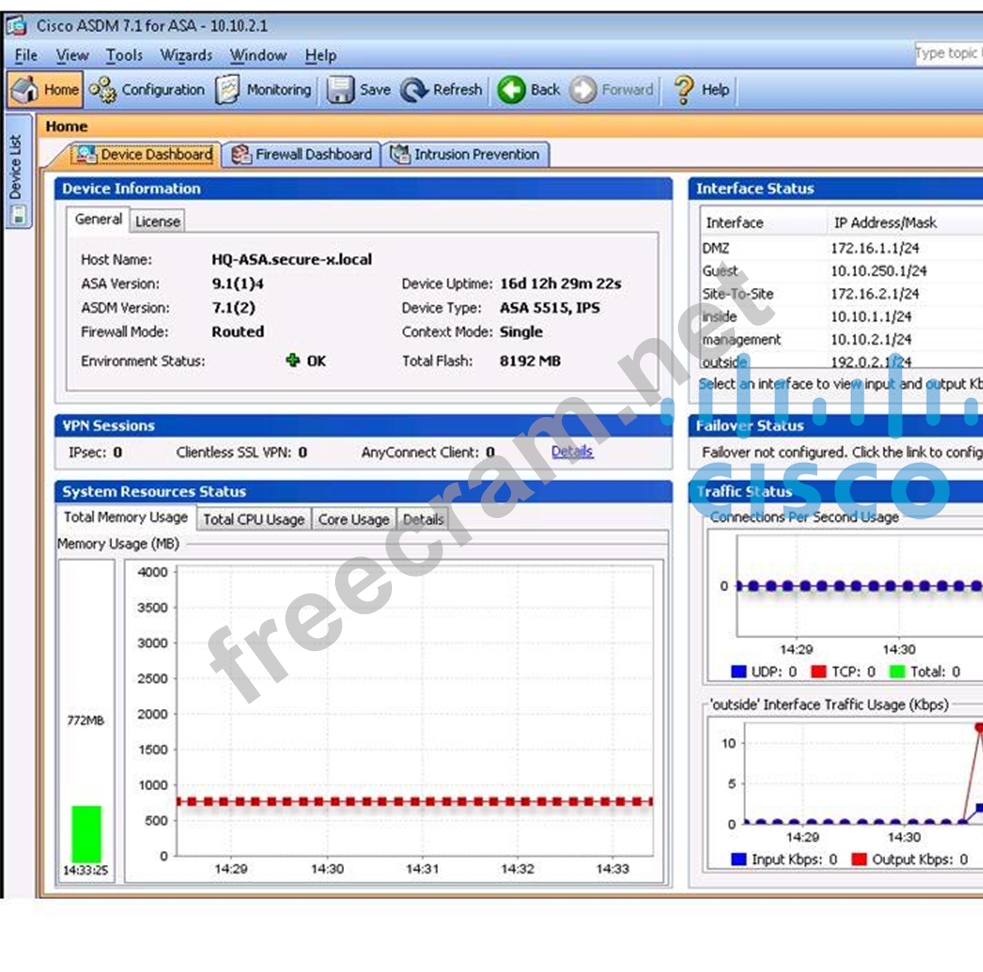Open Help question mark icon

684,90
